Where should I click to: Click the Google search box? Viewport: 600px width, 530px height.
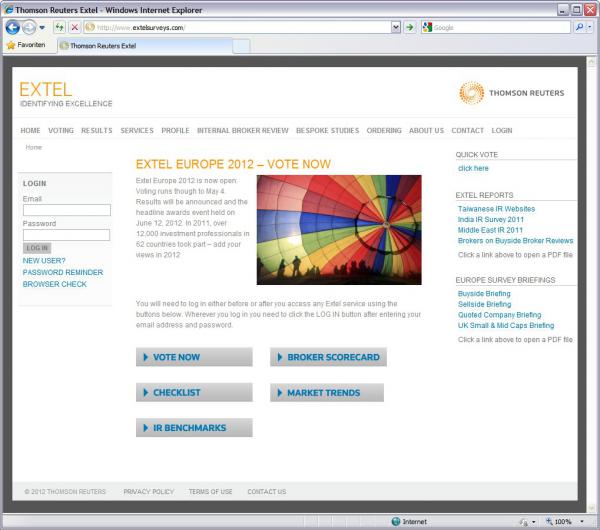(496, 28)
